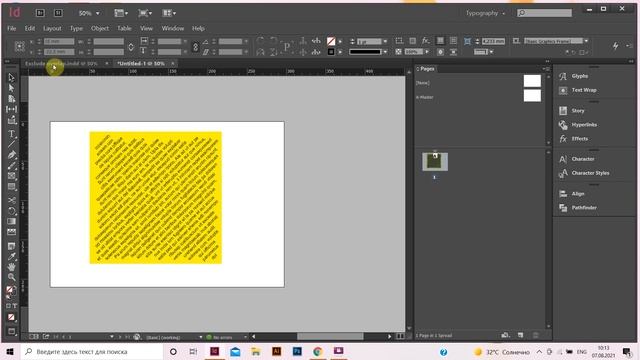Open the Character Styles panel
Image resolution: width=640 pixels, height=360 pixels.
(590, 173)
